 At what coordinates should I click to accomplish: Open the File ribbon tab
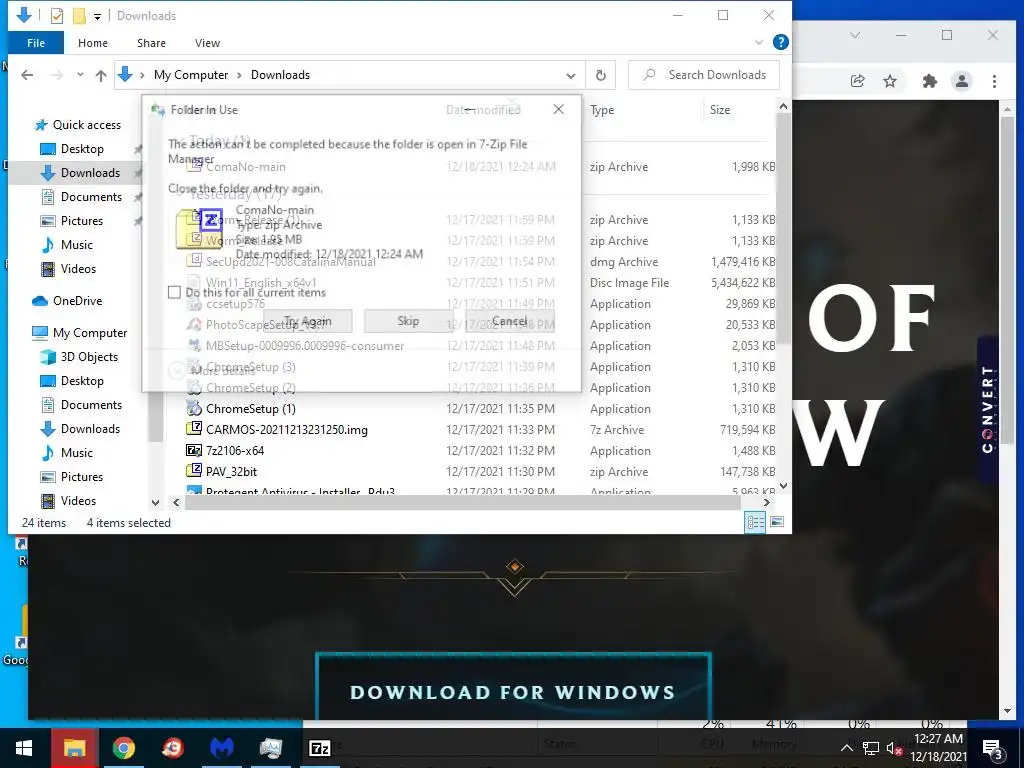tap(36, 43)
